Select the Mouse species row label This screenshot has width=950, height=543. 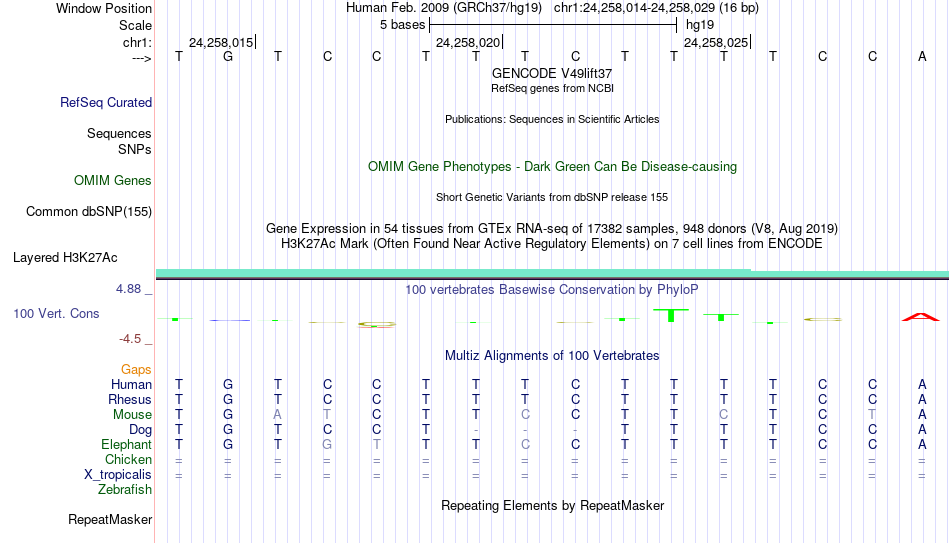click(132, 415)
